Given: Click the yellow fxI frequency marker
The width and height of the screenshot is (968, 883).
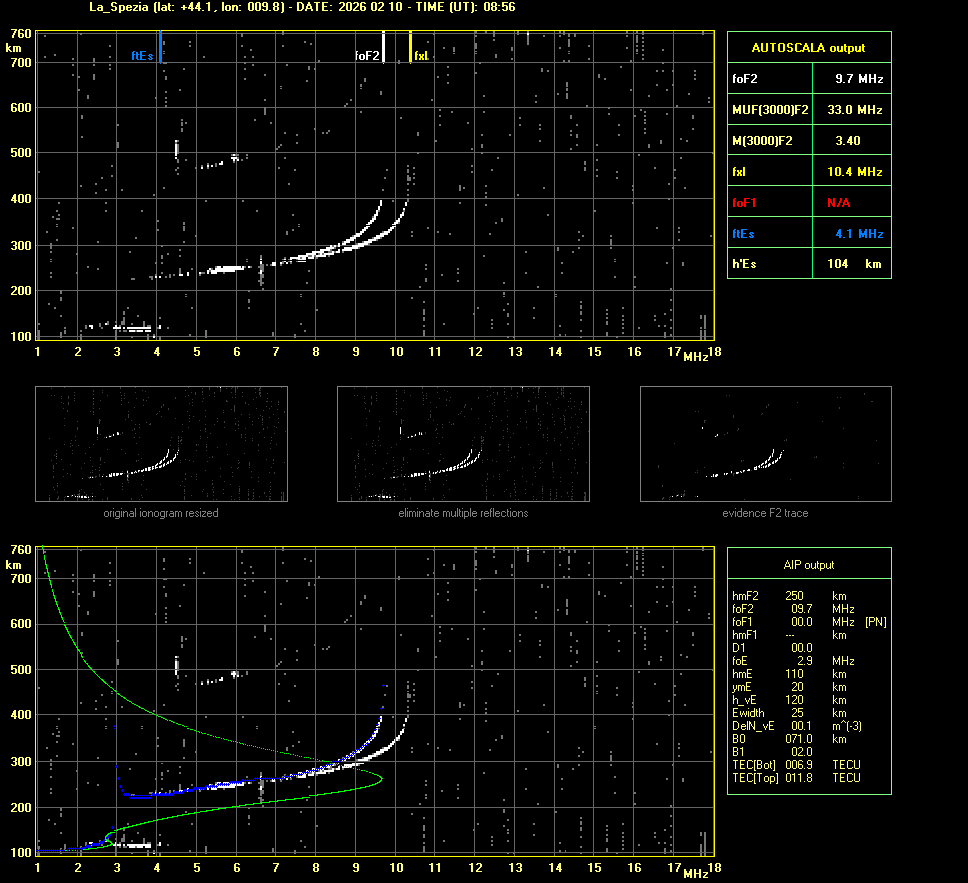Looking at the screenshot, I should coord(411,47).
